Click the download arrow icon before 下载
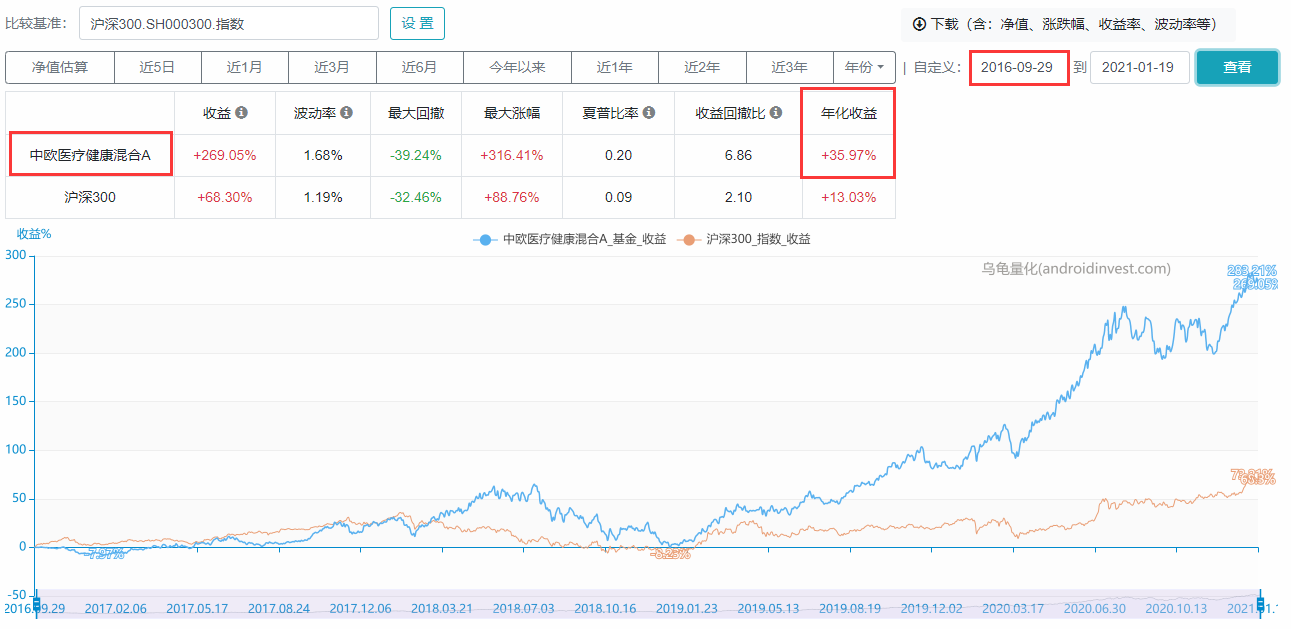 click(x=919, y=24)
